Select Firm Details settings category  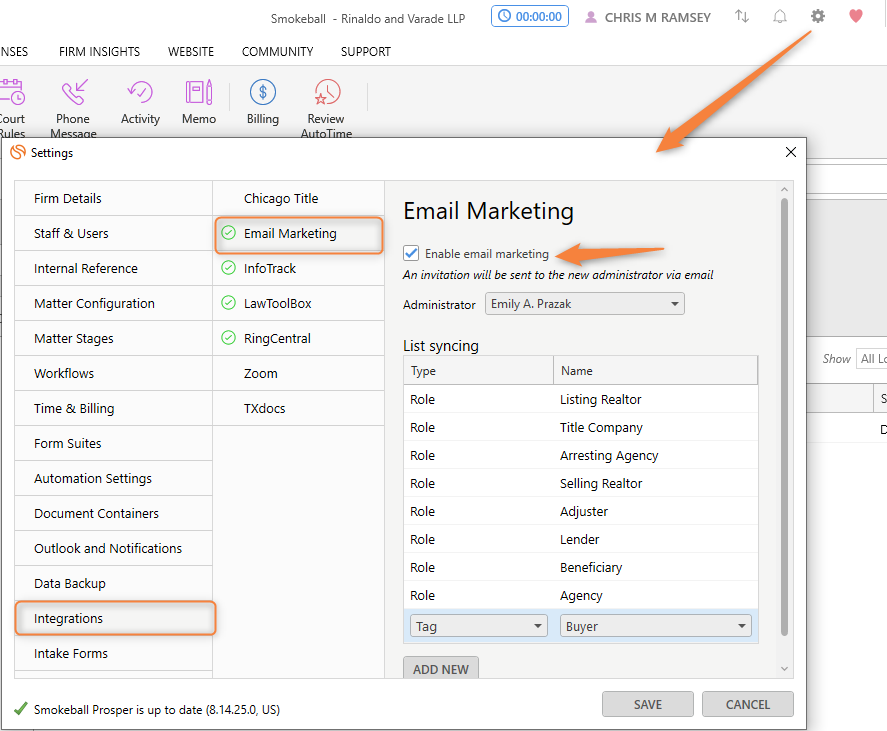[113, 199]
